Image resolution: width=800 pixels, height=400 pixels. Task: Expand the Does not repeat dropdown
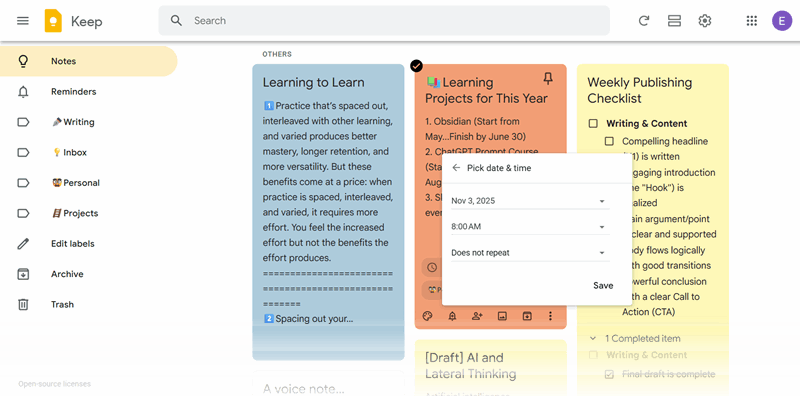pos(528,253)
